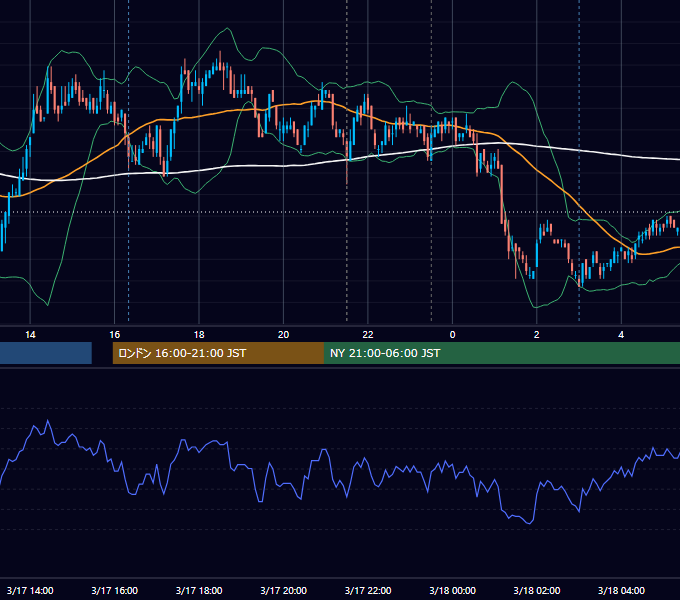The width and height of the screenshot is (680, 600).
Task: Click the 2 hour label on upper axis
Action: coord(536,335)
